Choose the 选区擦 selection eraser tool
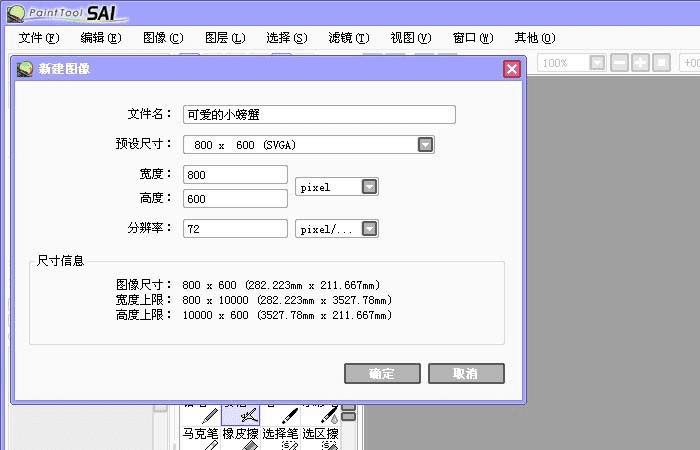 point(320,438)
